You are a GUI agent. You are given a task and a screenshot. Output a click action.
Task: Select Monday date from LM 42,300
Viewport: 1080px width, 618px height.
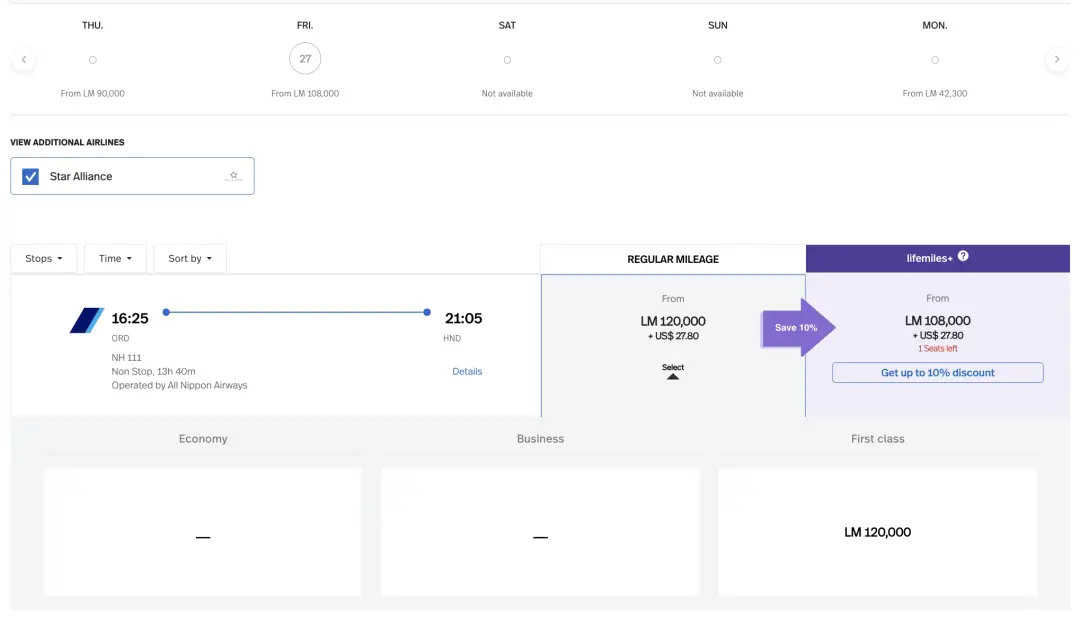click(x=934, y=60)
